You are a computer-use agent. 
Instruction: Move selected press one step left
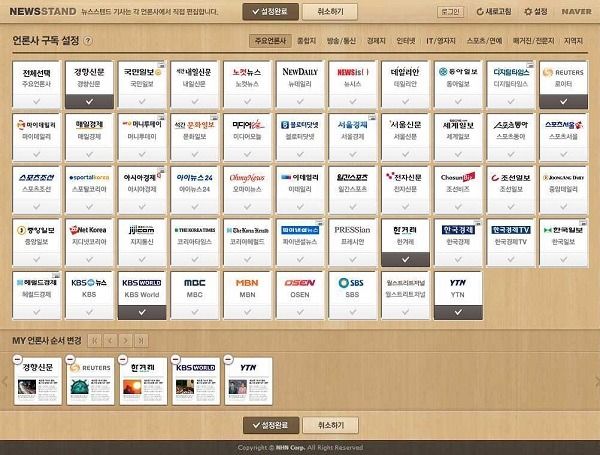coord(110,340)
